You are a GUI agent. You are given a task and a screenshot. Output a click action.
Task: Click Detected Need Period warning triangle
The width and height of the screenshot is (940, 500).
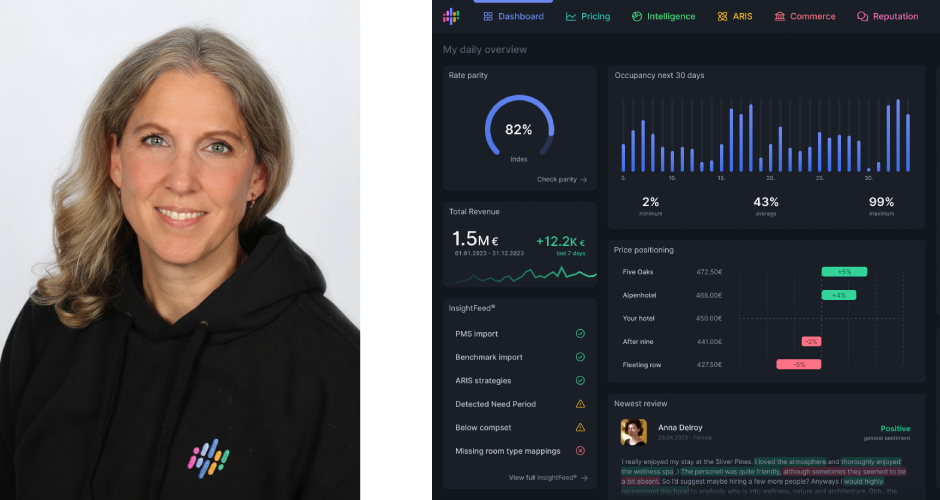(580, 404)
